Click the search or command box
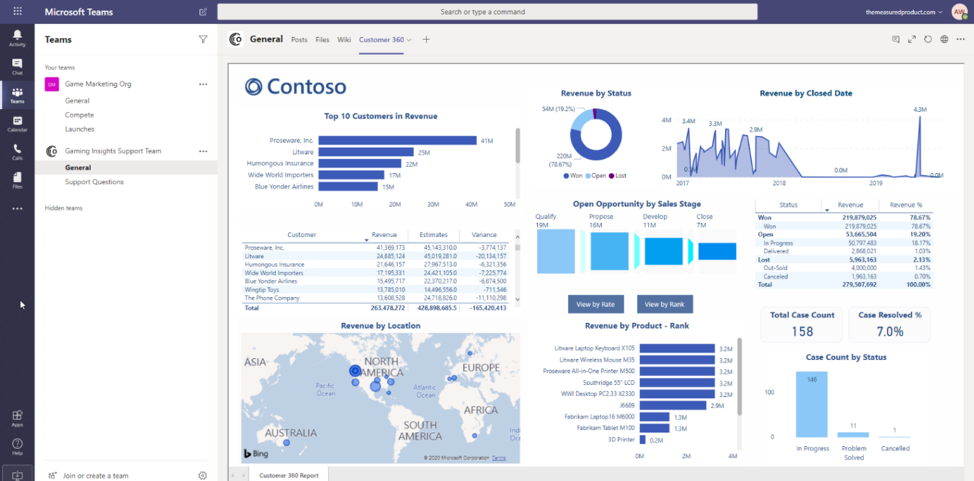The width and height of the screenshot is (974, 481). pos(480,12)
